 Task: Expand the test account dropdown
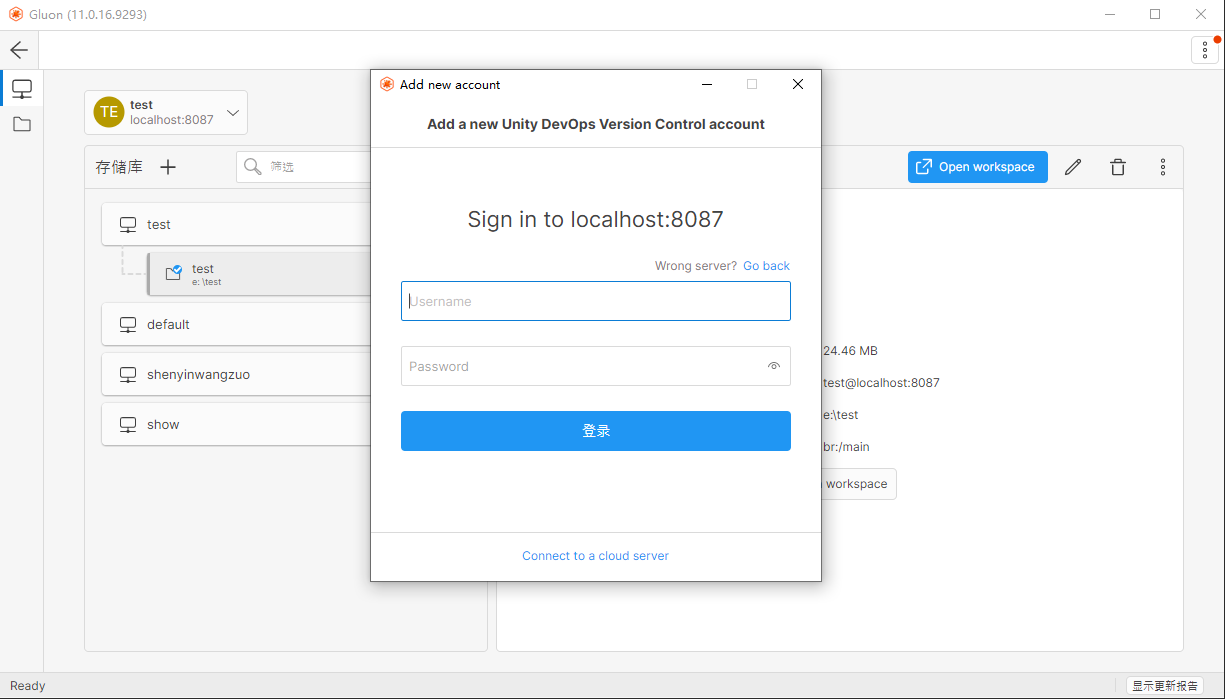tap(232, 113)
